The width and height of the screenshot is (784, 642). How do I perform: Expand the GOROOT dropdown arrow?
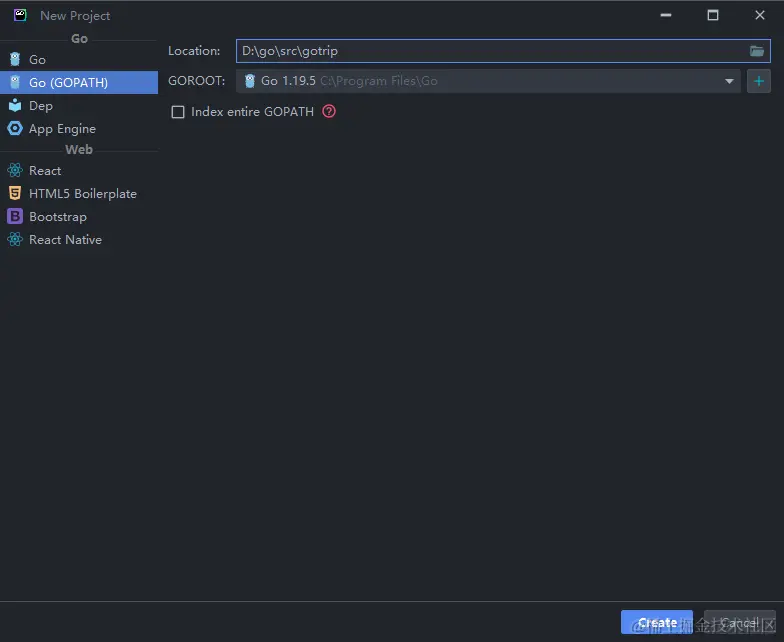coord(729,81)
